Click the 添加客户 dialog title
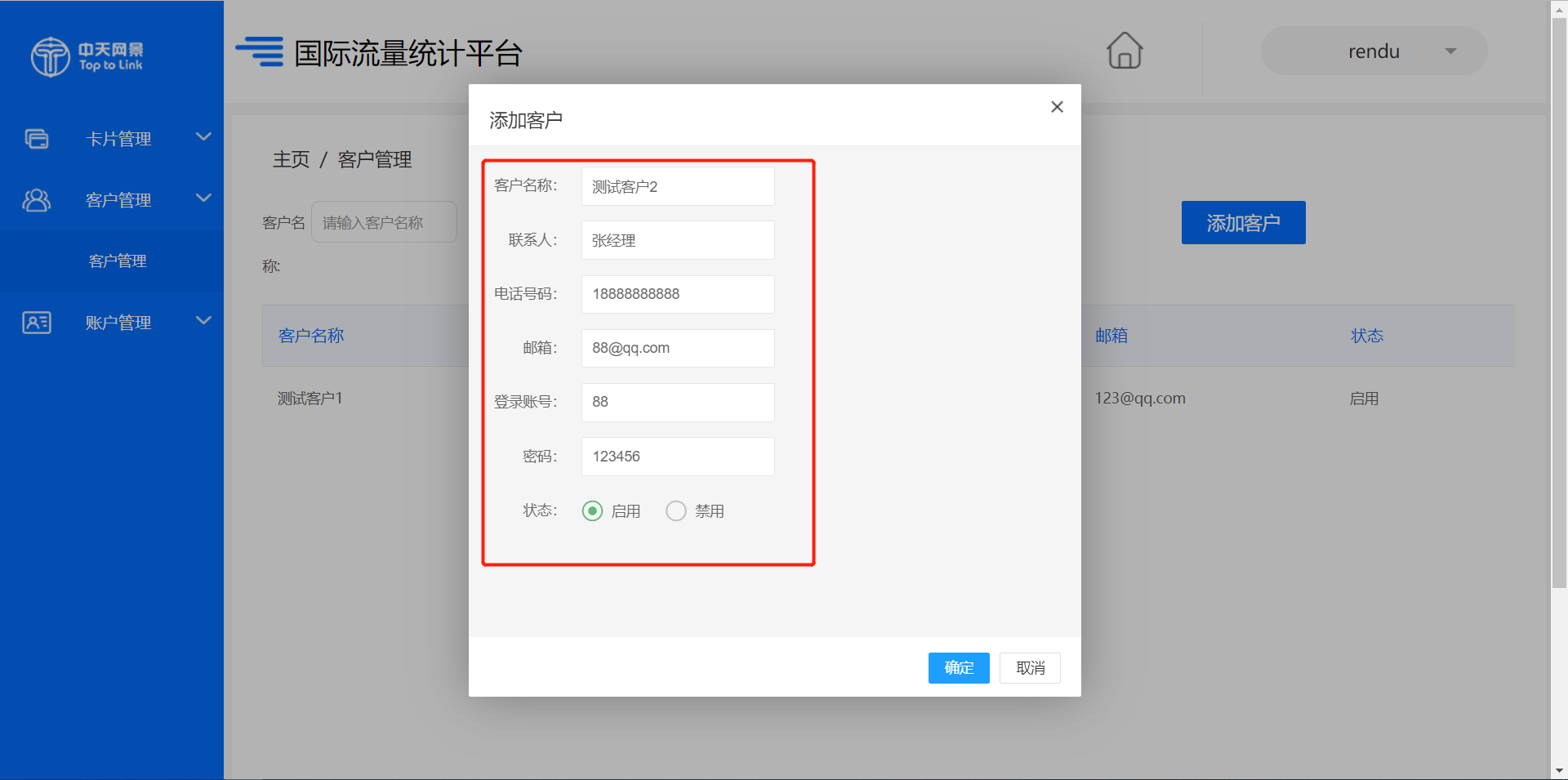 pyautogui.click(x=526, y=121)
